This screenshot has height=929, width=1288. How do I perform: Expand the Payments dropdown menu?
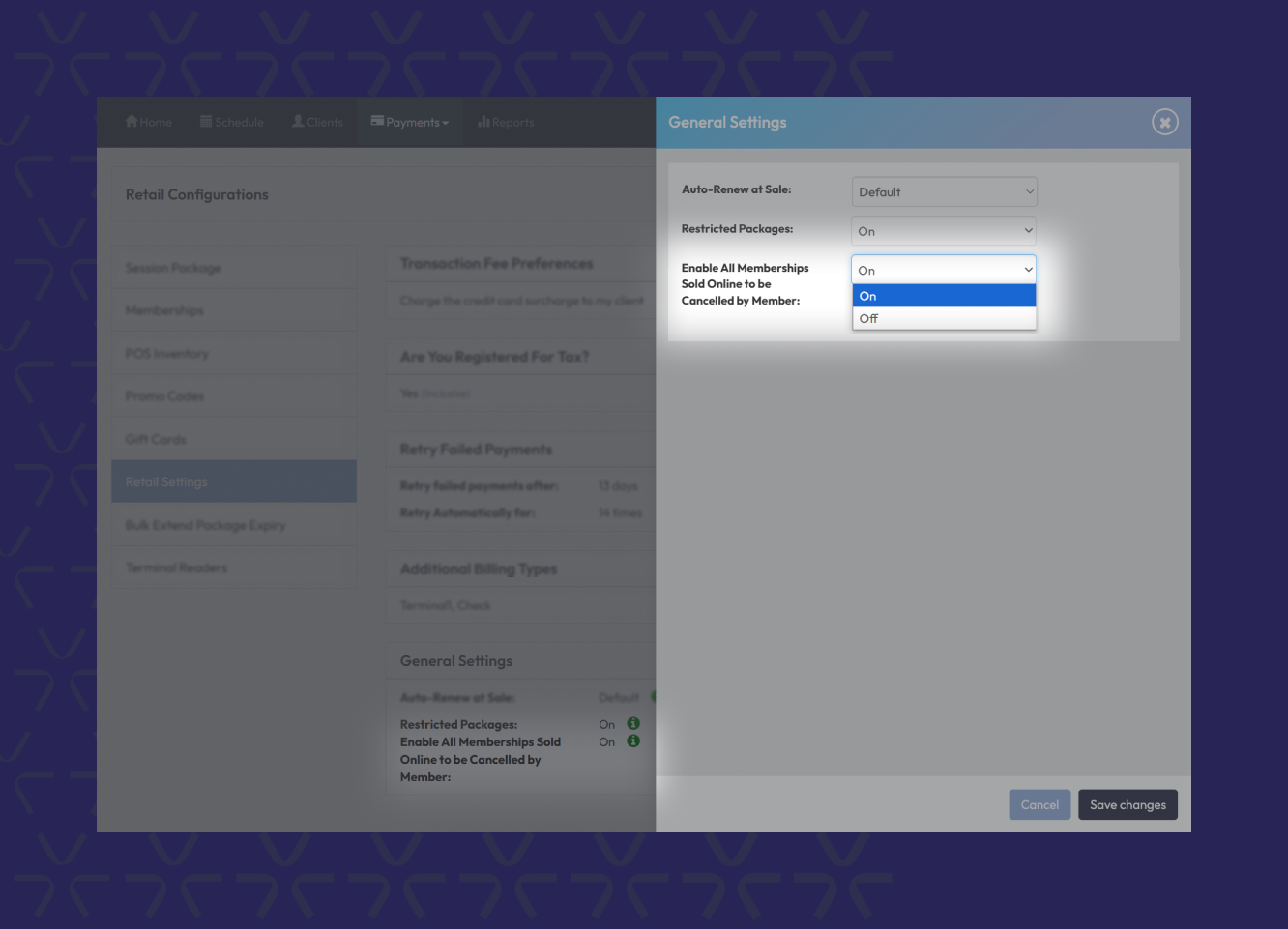pyautogui.click(x=410, y=123)
